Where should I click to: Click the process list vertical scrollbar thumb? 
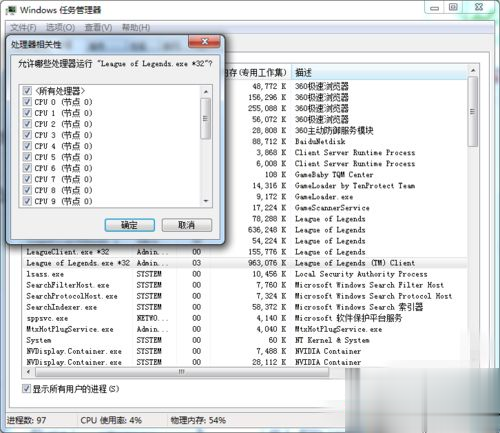pos(473,111)
